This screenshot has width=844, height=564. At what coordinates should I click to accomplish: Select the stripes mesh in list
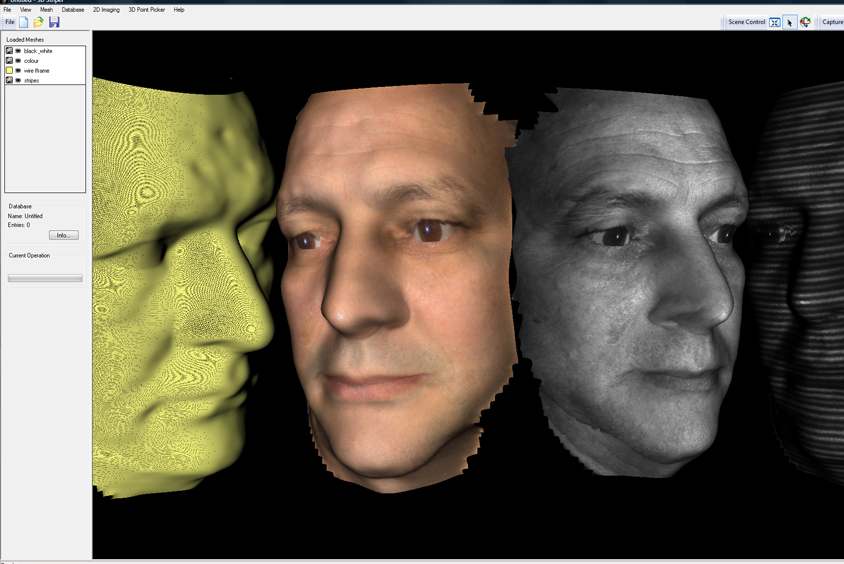(x=32, y=81)
